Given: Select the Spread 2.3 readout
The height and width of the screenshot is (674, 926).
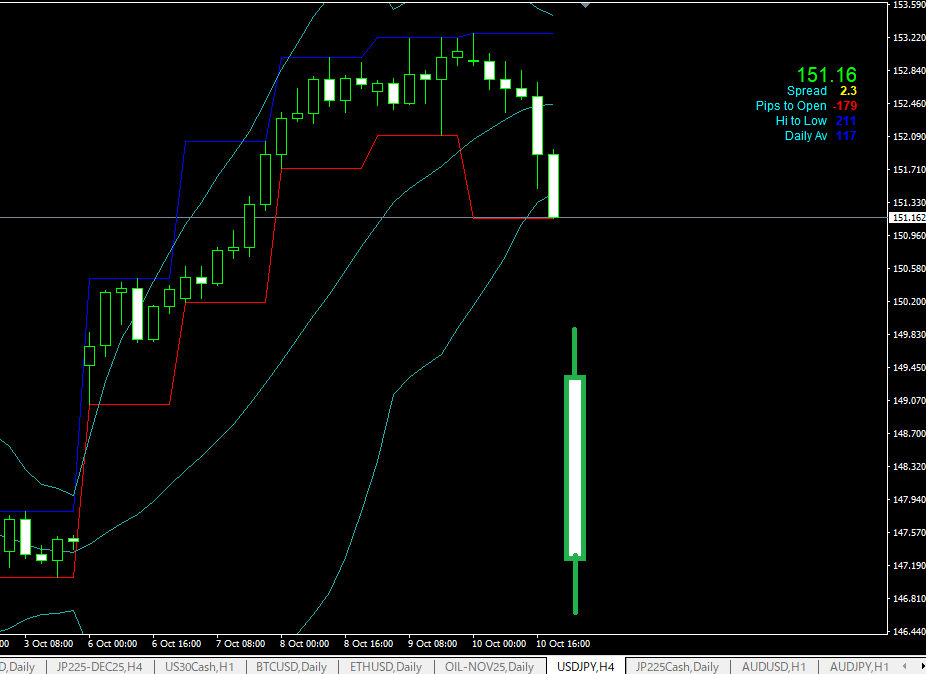Looking at the screenshot, I should pos(821,91).
